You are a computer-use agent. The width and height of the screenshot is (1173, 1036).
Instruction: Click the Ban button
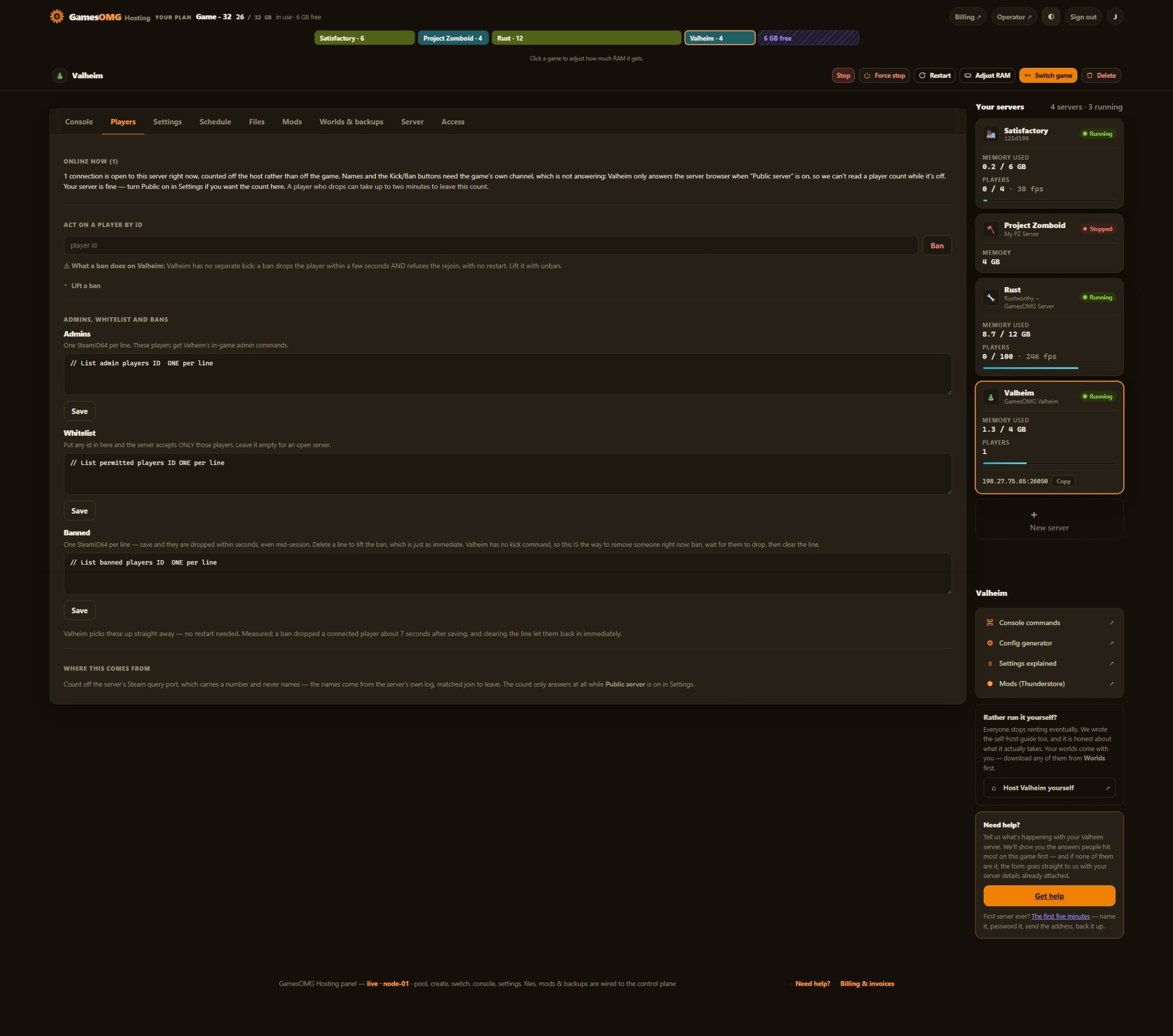(x=937, y=246)
